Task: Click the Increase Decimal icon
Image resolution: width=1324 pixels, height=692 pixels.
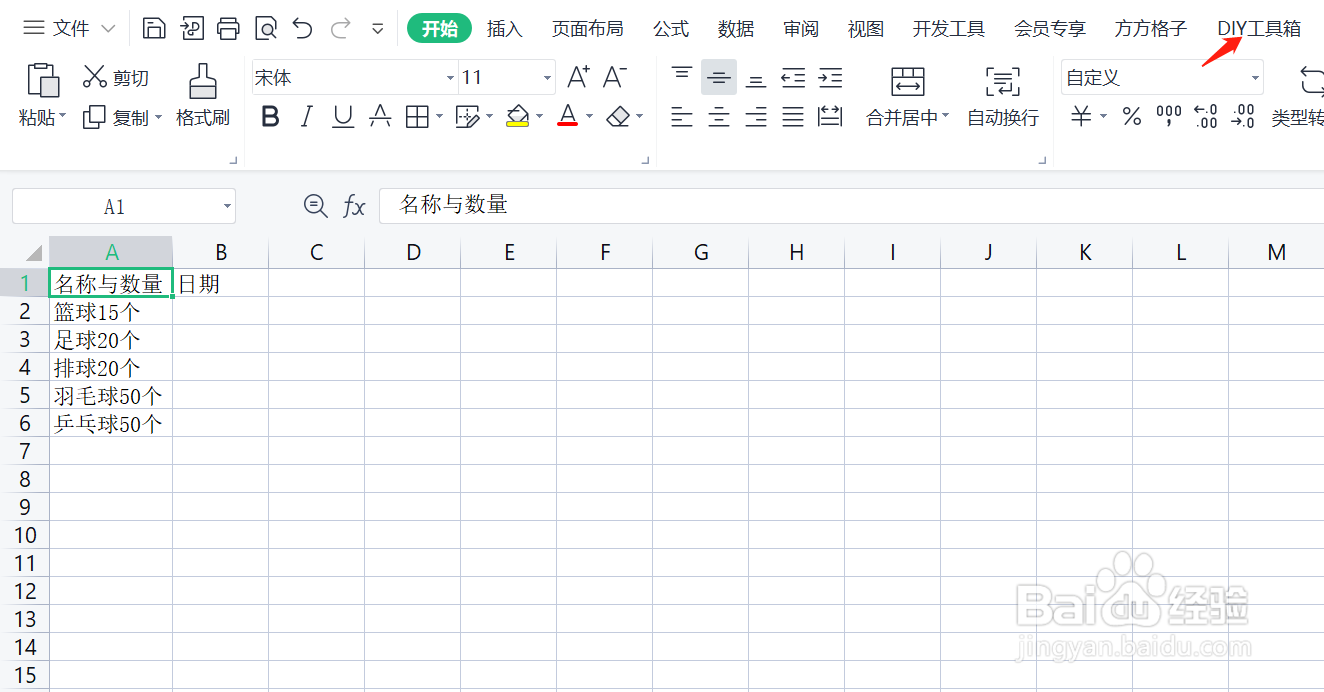Action: [x=1206, y=118]
